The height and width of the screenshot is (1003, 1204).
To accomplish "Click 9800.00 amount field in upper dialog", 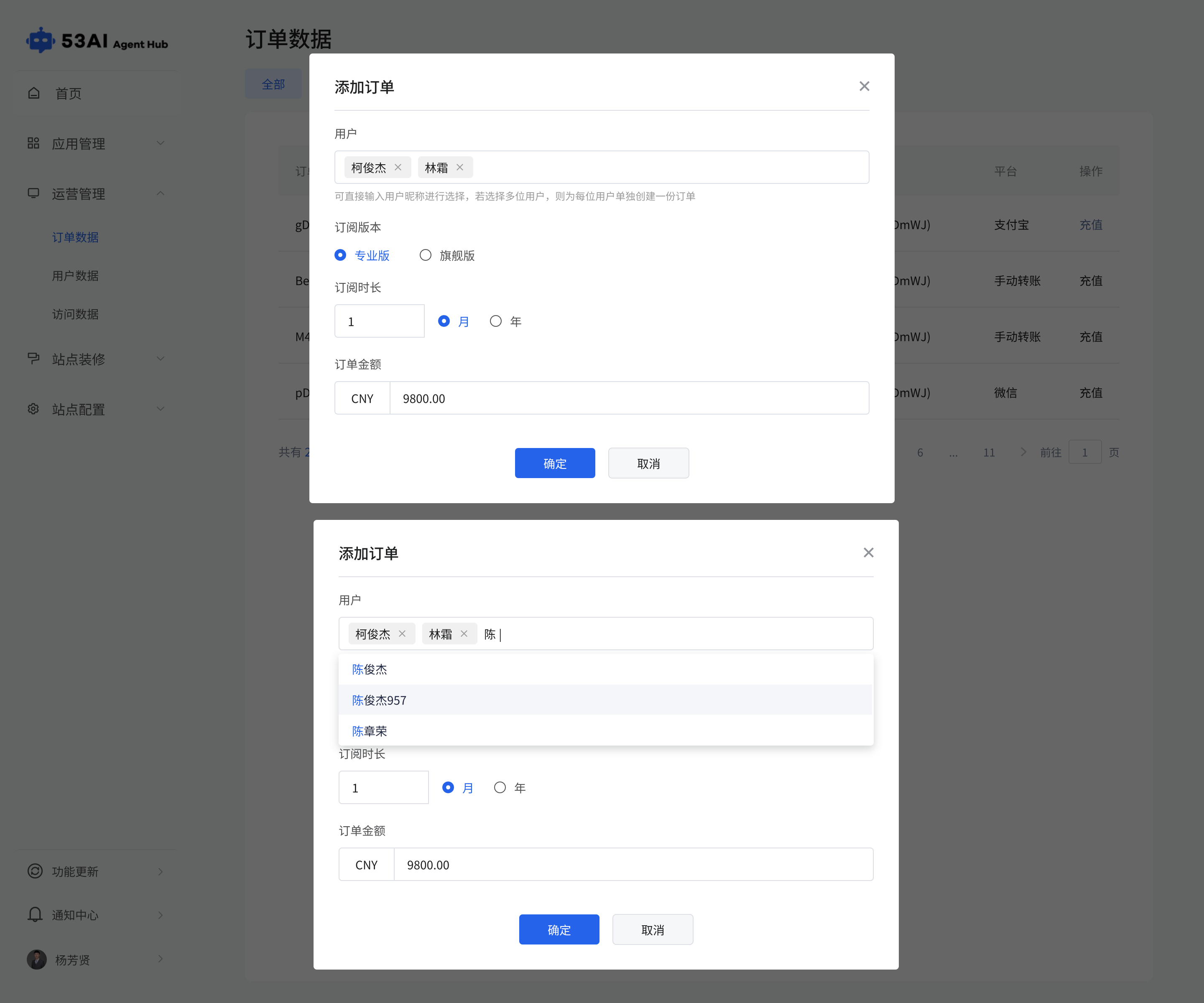I will tap(629, 398).
